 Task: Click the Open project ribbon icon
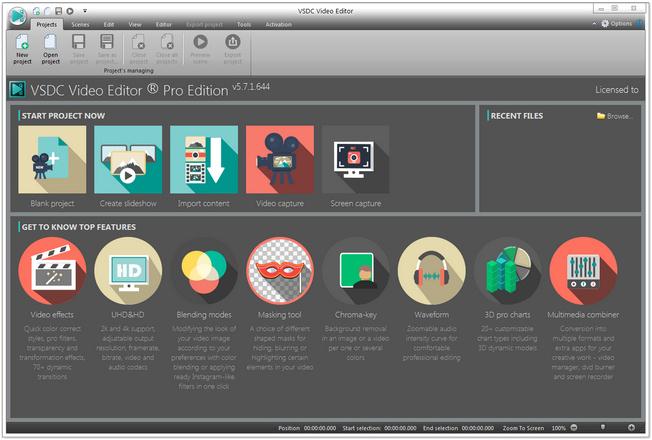pyautogui.click(x=50, y=47)
